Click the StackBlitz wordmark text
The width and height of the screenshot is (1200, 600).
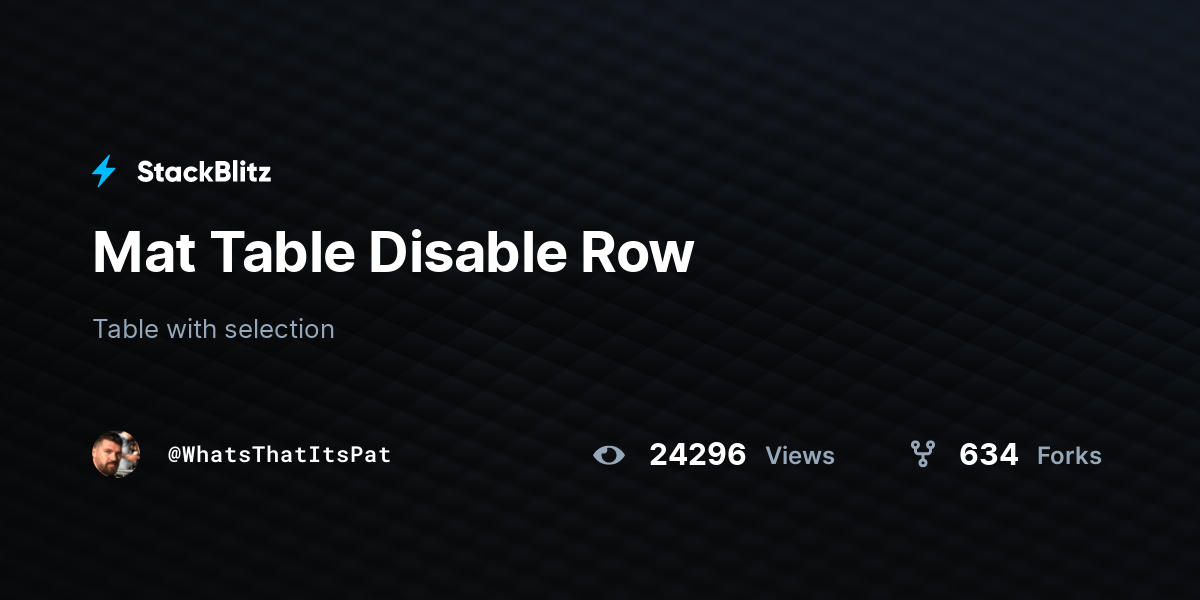pos(204,172)
